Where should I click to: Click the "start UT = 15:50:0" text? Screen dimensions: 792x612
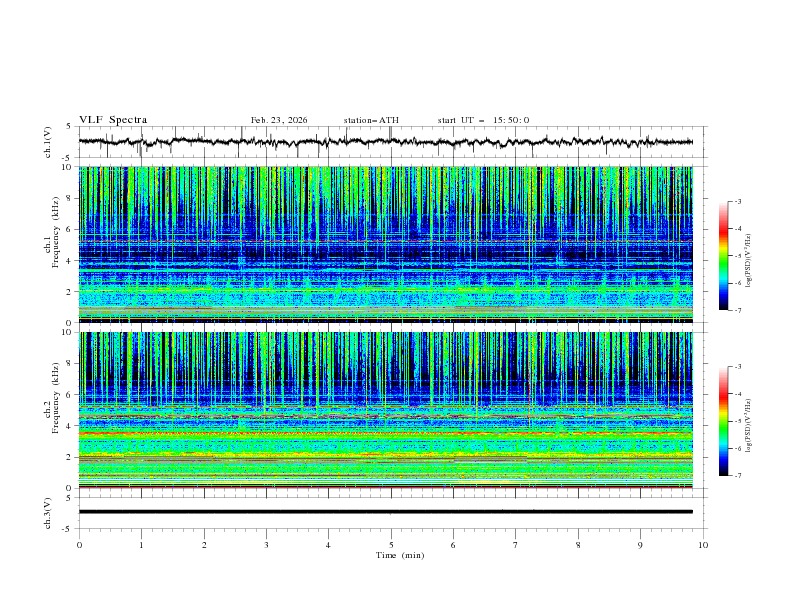click(483, 120)
